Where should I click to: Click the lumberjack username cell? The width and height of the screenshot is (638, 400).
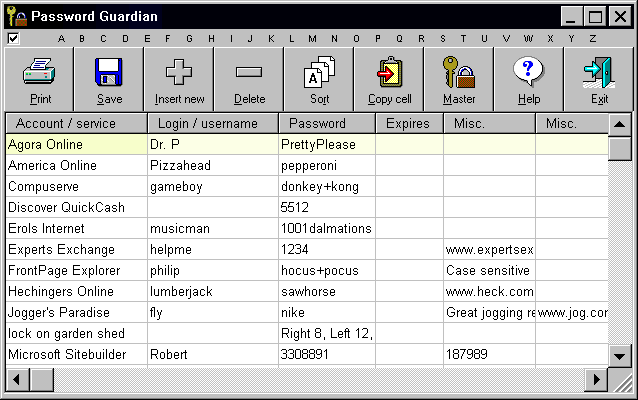click(213, 291)
